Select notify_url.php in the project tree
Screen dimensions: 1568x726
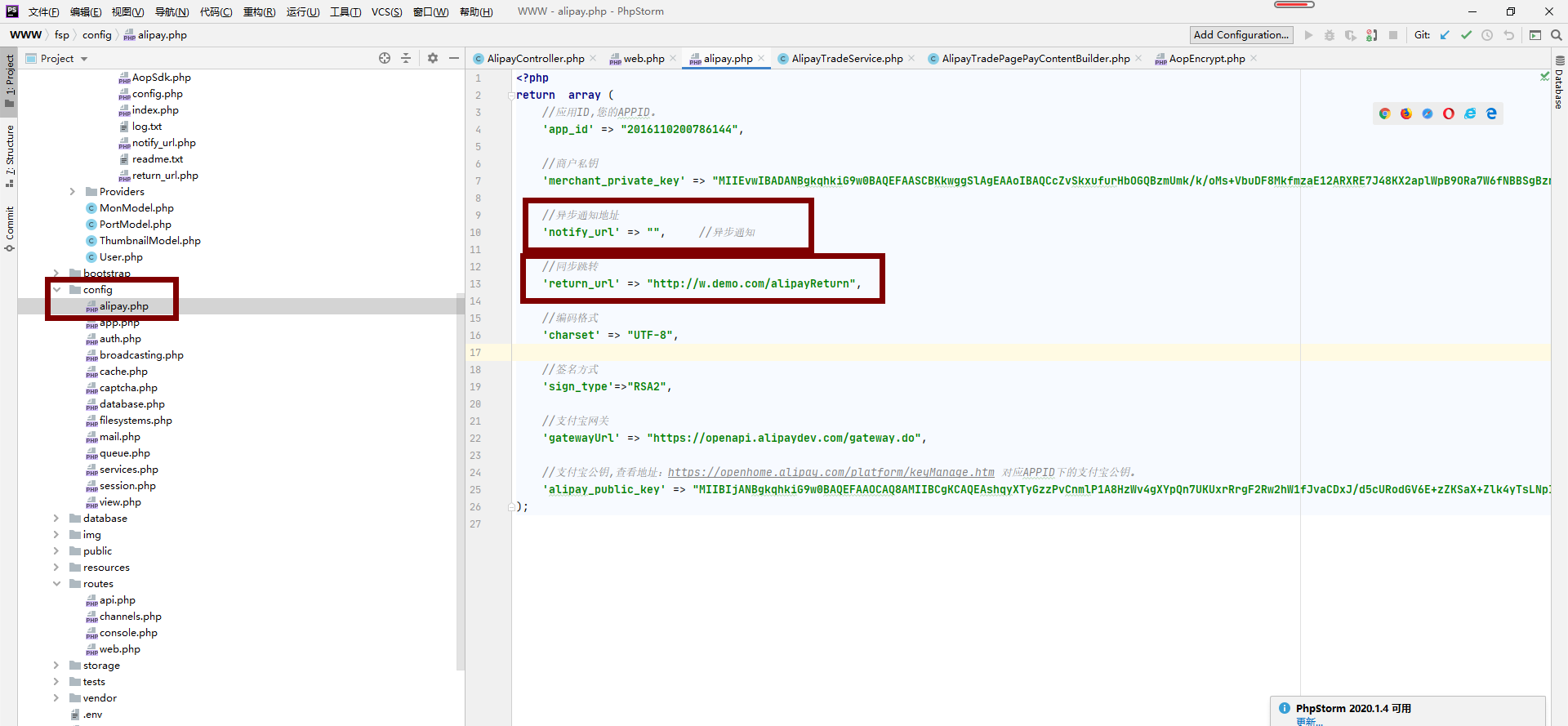pos(163,143)
